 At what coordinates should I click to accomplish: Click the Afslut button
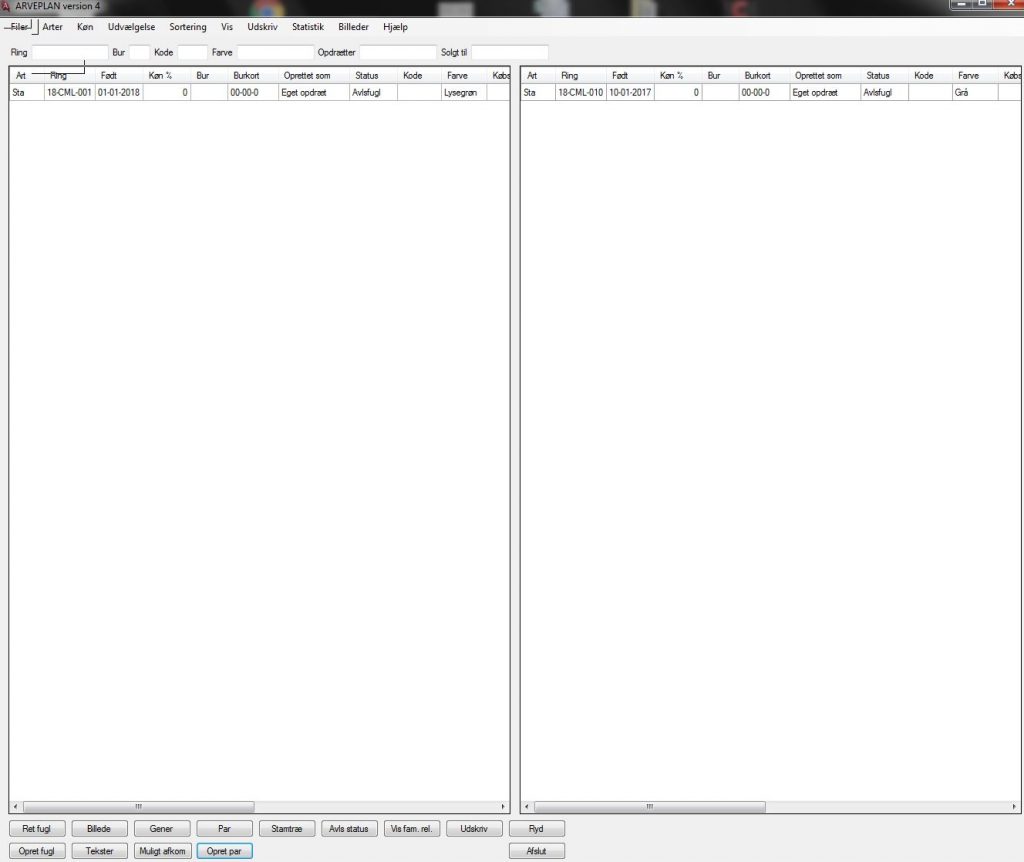[537, 851]
